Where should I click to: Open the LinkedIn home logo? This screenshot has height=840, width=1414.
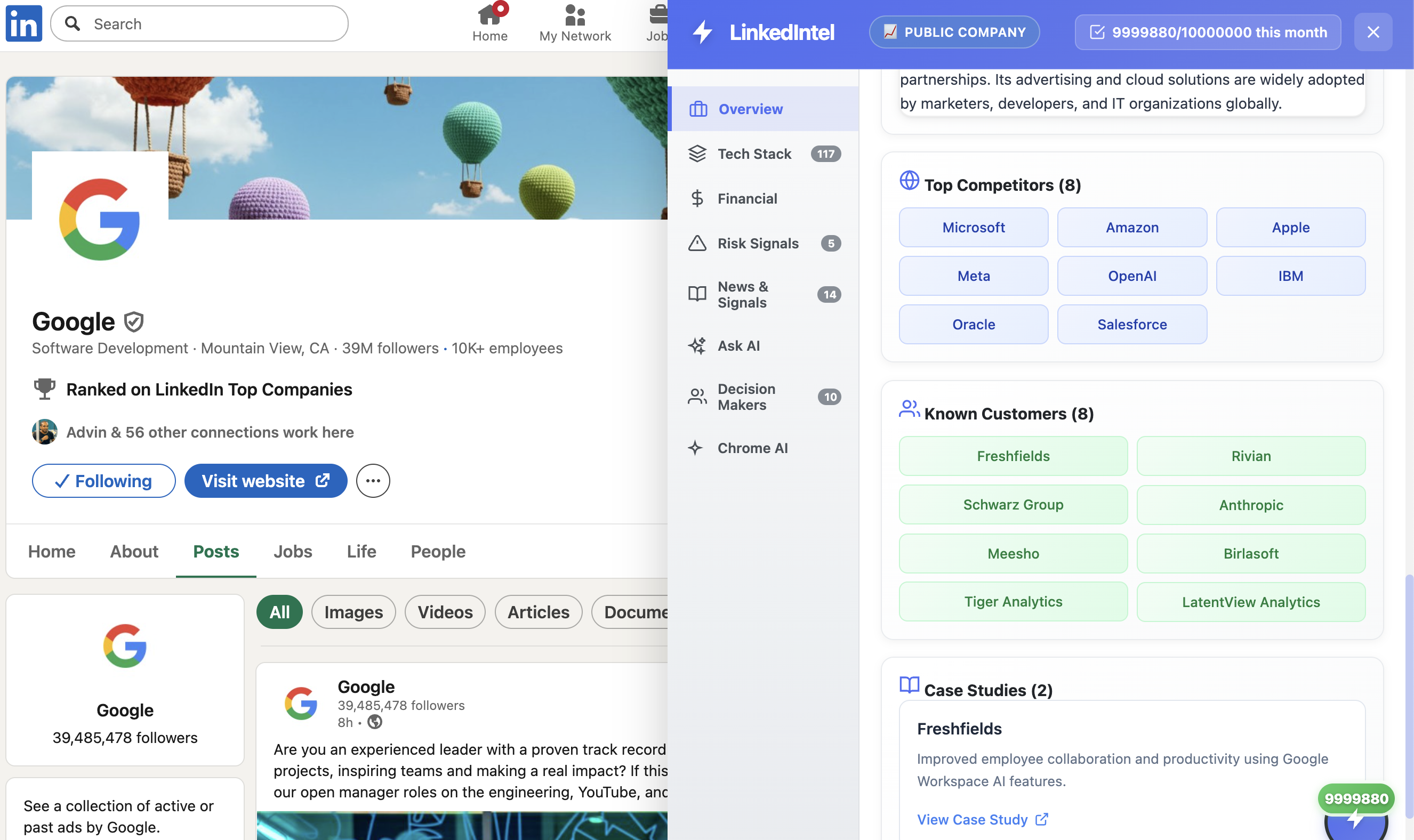[24, 23]
